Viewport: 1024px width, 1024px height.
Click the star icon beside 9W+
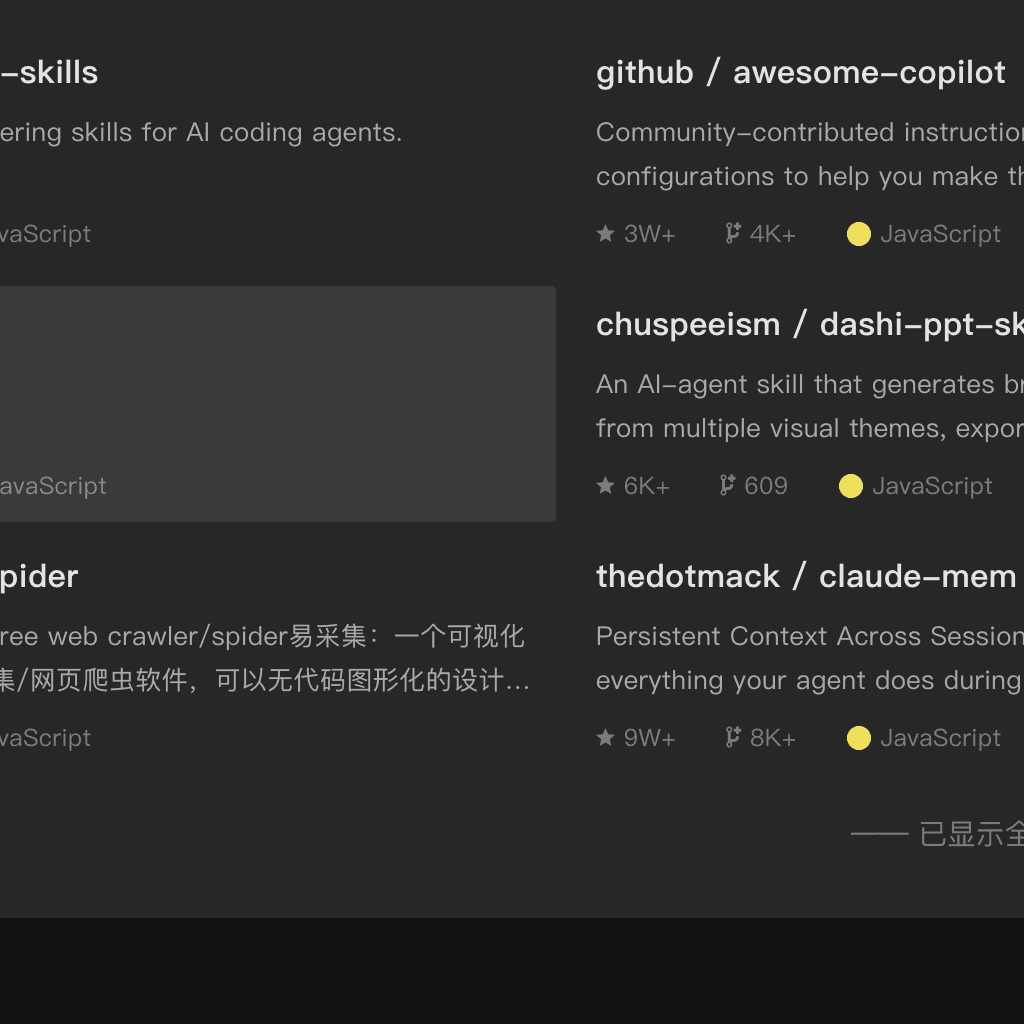click(x=605, y=737)
